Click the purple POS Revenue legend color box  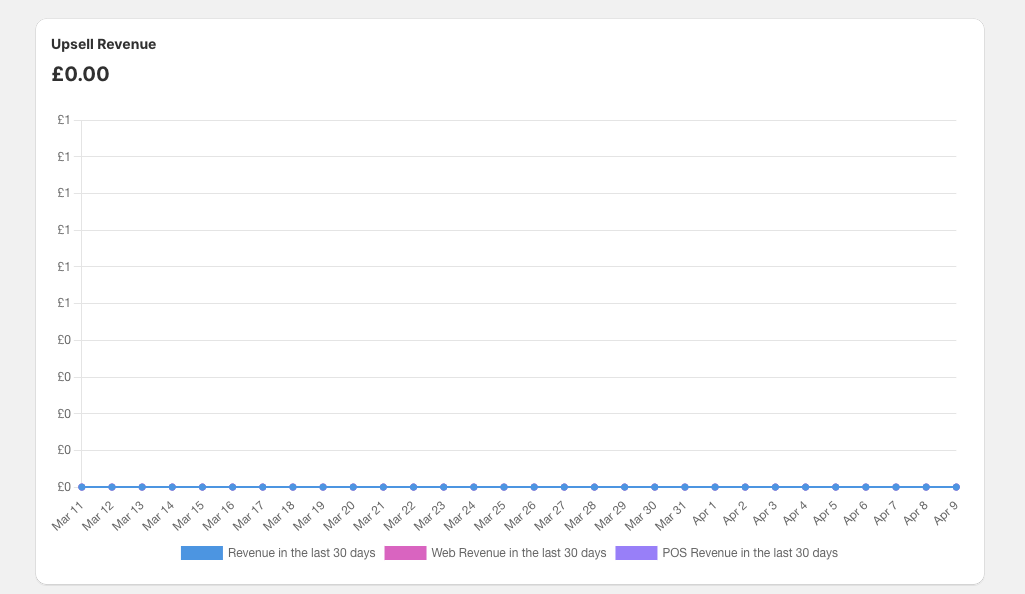(636, 553)
